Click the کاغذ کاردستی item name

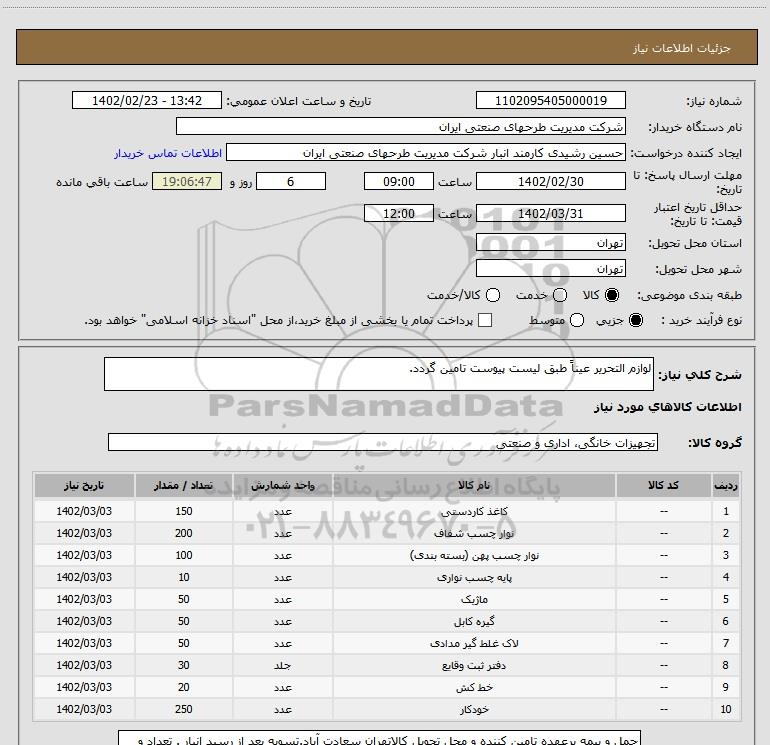[474, 511]
